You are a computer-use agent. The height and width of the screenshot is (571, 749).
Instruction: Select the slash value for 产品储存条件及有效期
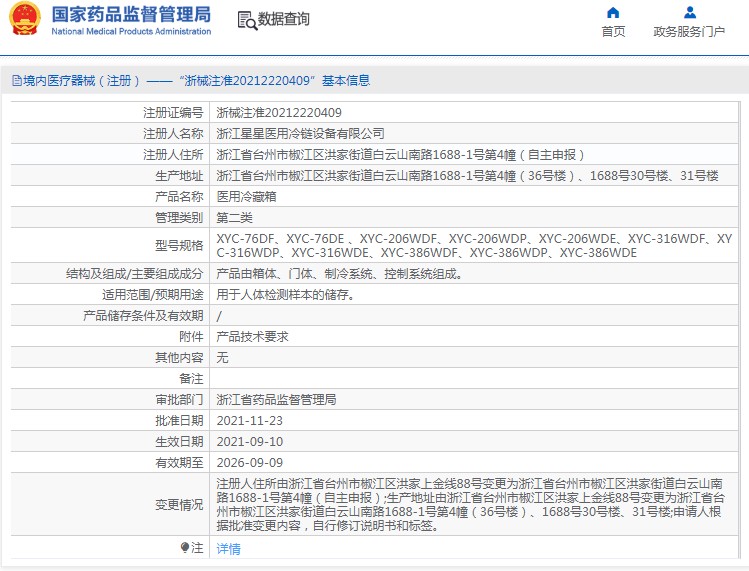pyautogui.click(x=219, y=316)
